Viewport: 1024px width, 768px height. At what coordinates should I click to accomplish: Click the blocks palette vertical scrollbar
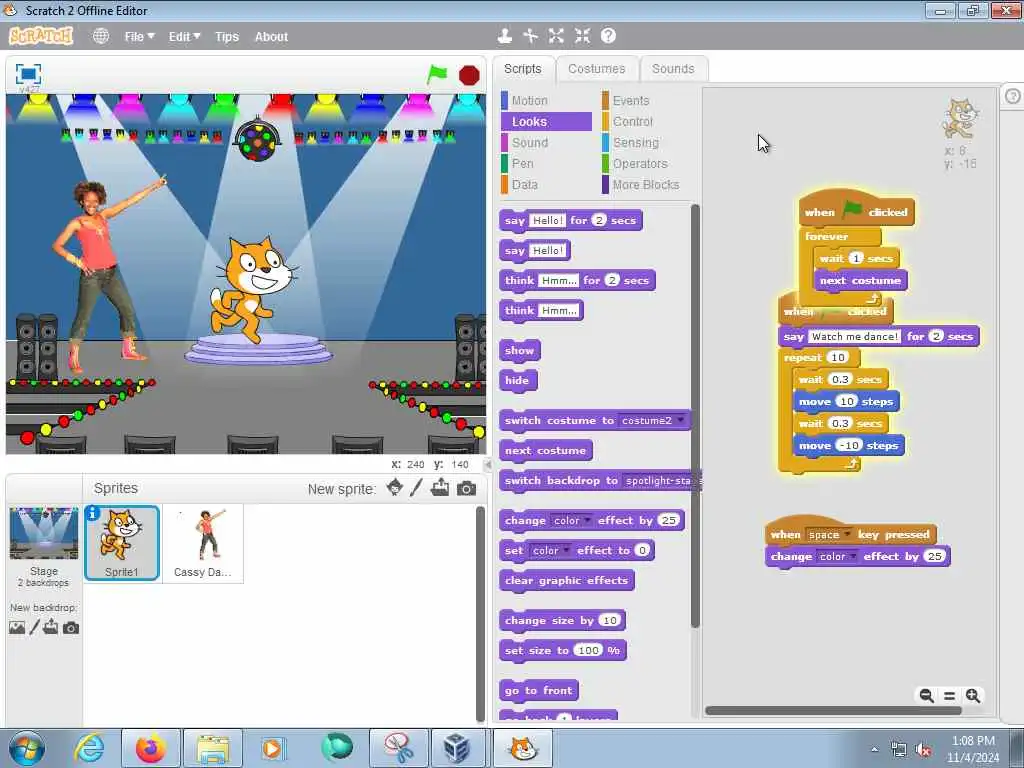(695, 415)
